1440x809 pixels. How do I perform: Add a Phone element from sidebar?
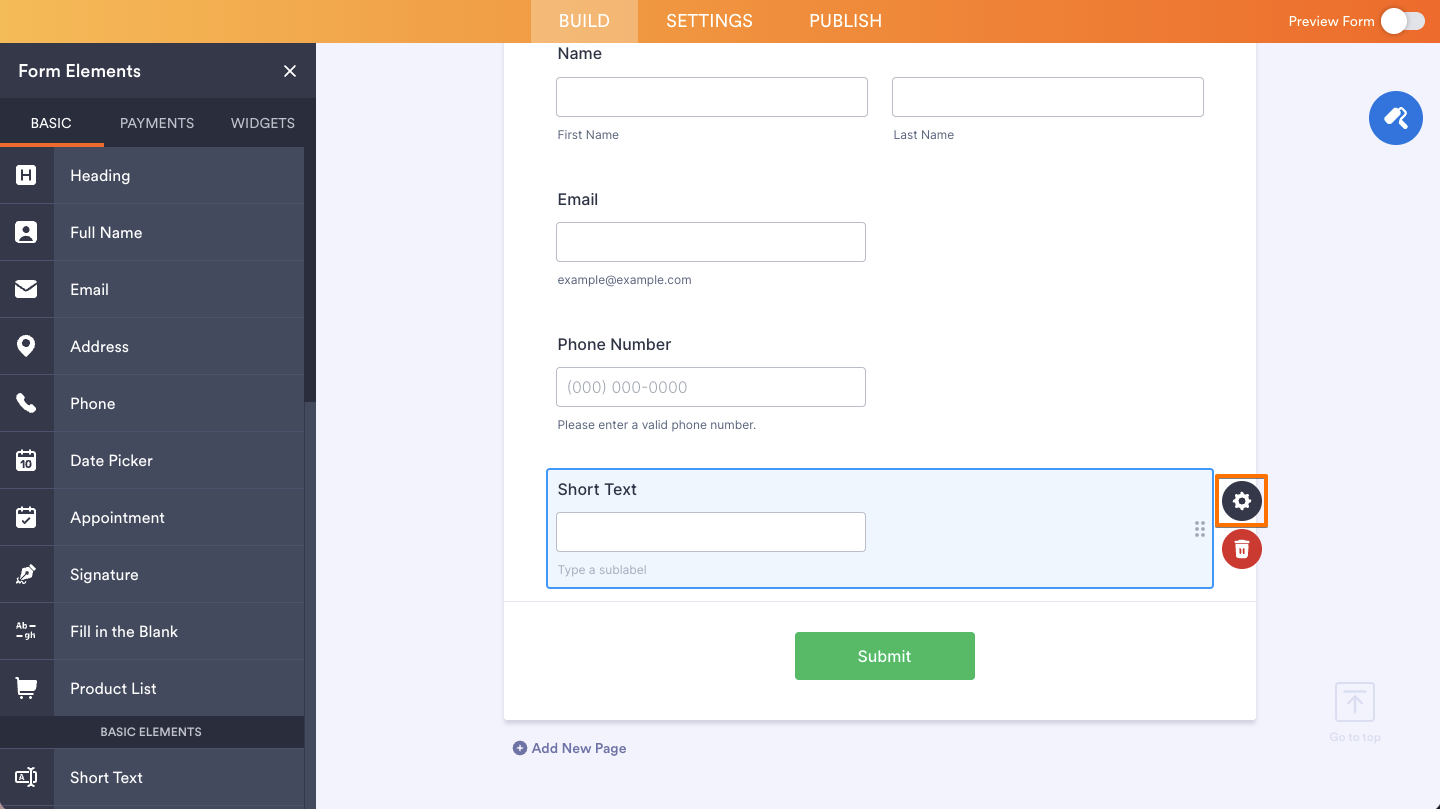click(152, 404)
